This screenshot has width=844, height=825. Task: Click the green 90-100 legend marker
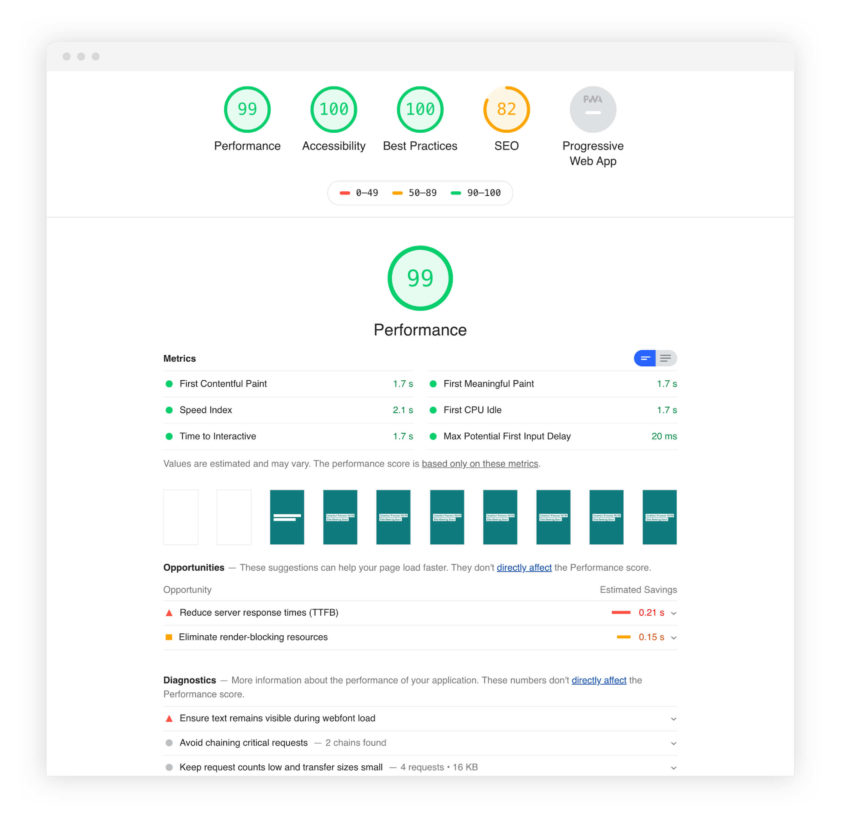click(x=456, y=193)
